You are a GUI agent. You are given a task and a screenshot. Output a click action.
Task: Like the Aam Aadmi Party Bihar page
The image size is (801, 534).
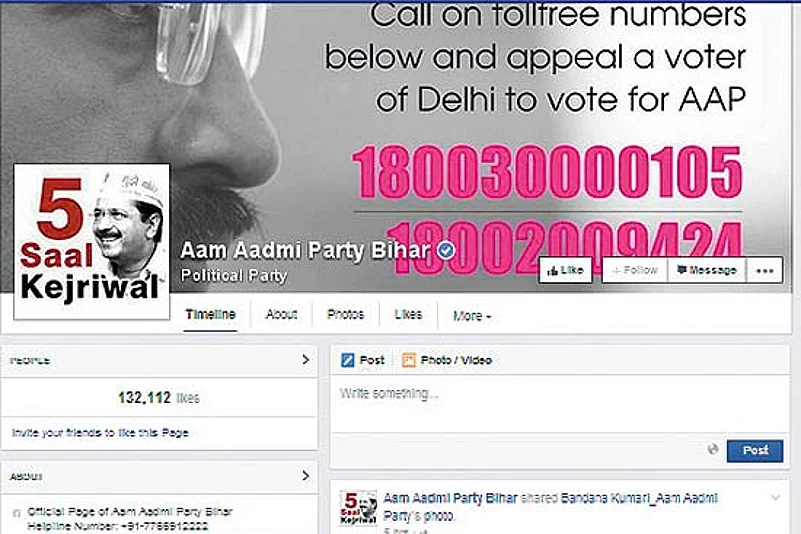click(x=566, y=270)
